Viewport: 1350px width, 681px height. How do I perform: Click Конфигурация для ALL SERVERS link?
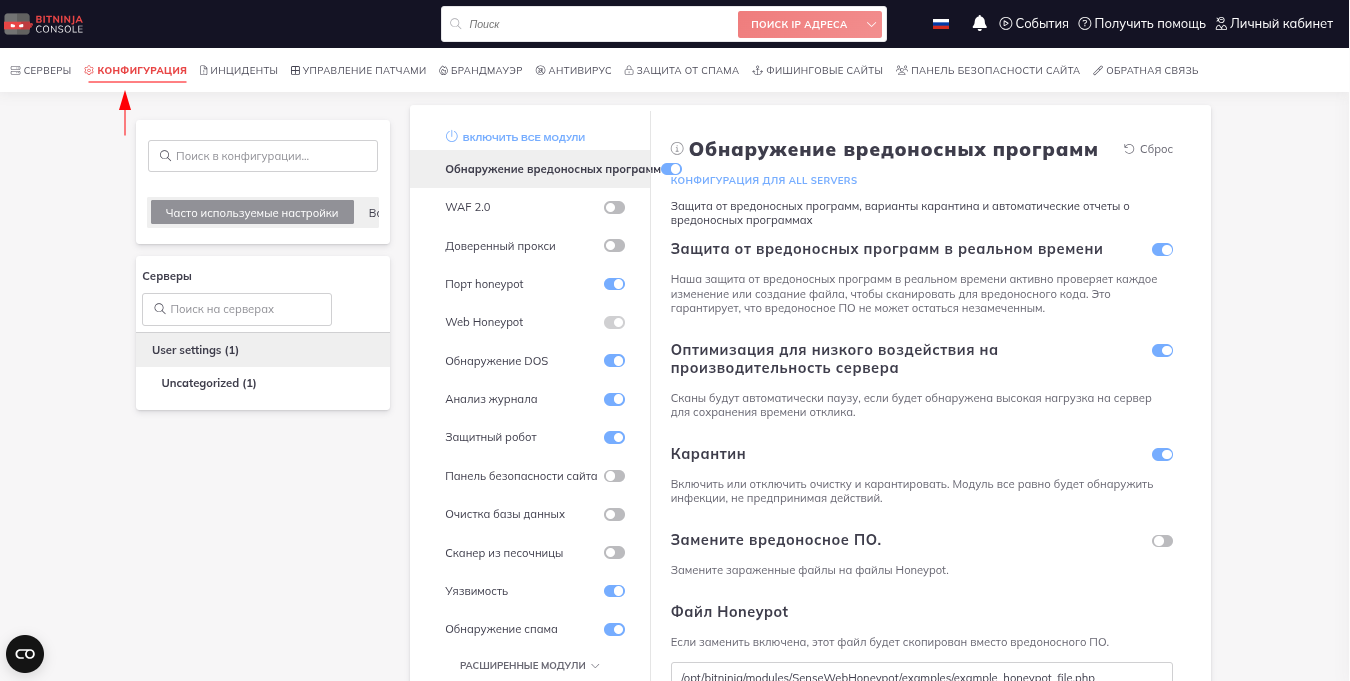764,181
